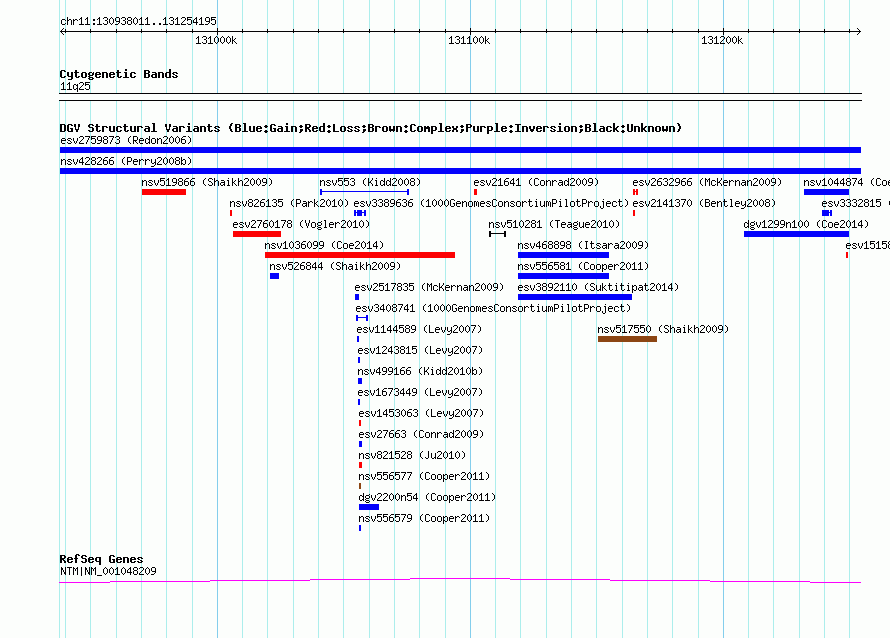Click the small blue nsv526844 (Shaikh2009) block

click(x=274, y=276)
